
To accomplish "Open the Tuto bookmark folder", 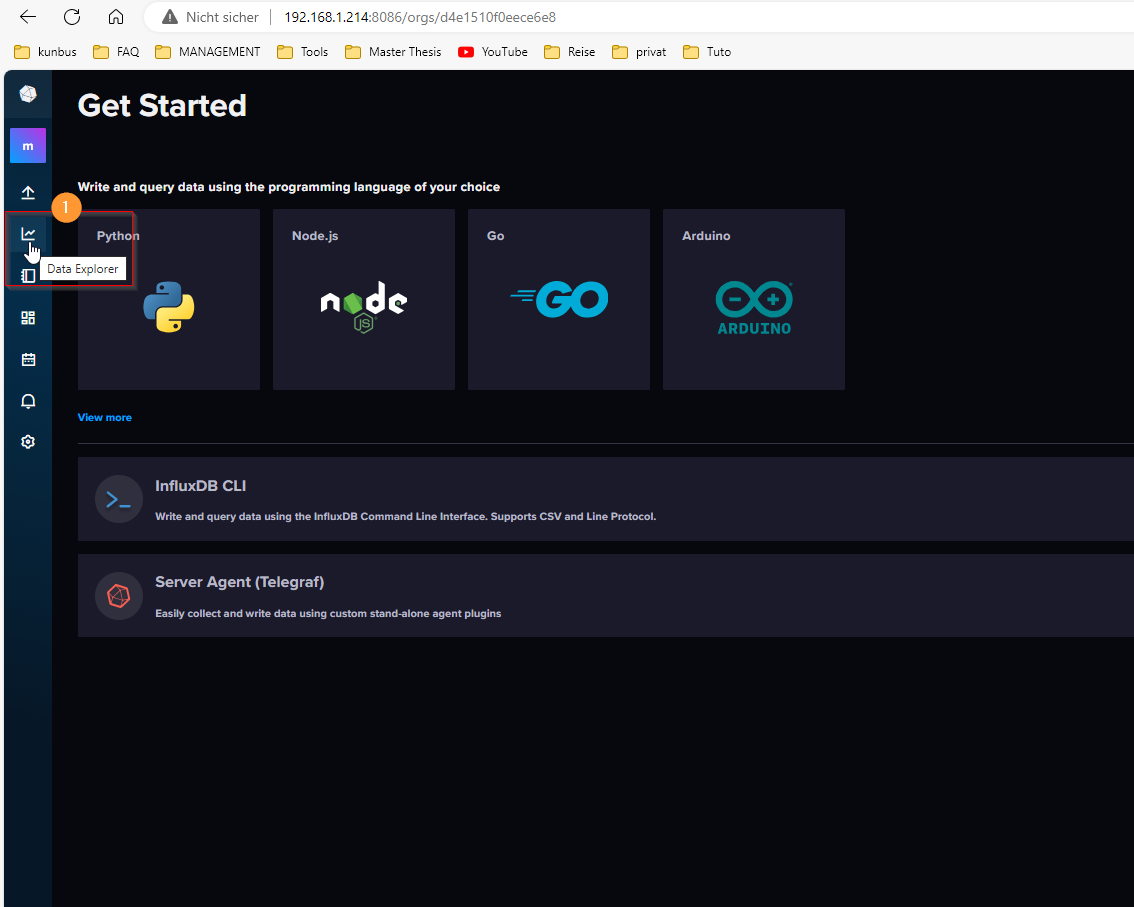I will 707,52.
